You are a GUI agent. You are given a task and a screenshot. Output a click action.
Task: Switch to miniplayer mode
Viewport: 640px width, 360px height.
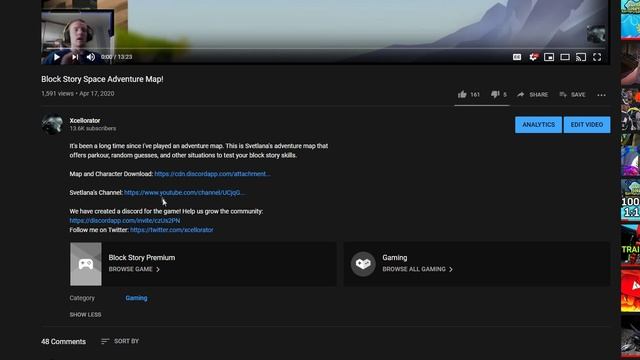coord(549,57)
